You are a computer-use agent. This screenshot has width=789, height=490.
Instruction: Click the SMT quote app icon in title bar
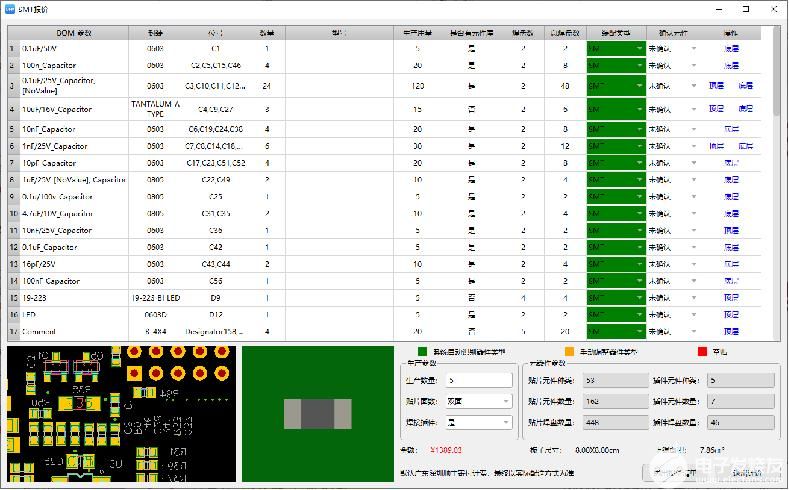pyautogui.click(x=9, y=9)
